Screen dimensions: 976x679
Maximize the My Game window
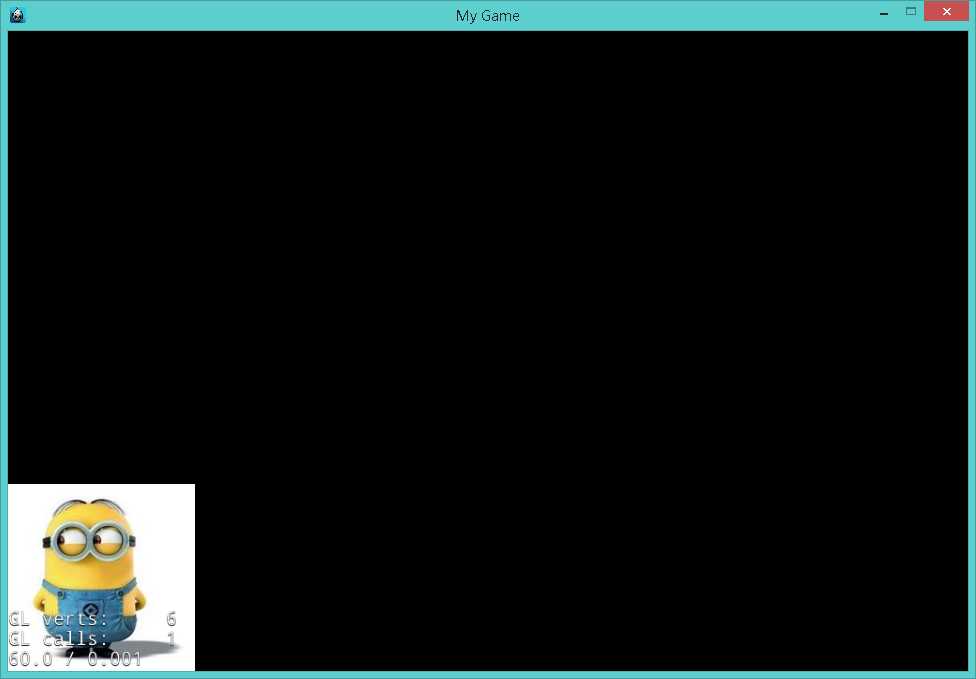point(911,12)
